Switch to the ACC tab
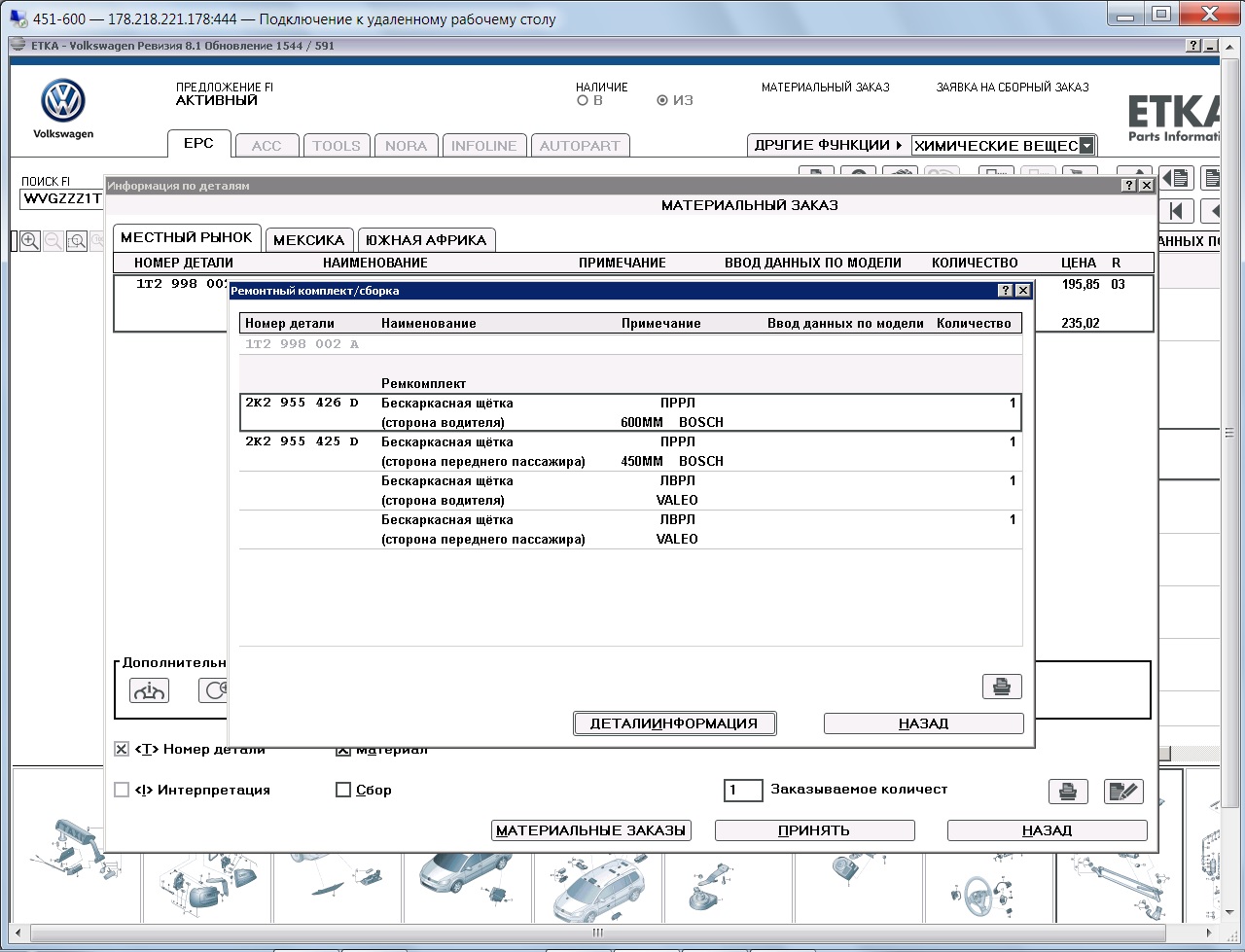 pyautogui.click(x=267, y=146)
